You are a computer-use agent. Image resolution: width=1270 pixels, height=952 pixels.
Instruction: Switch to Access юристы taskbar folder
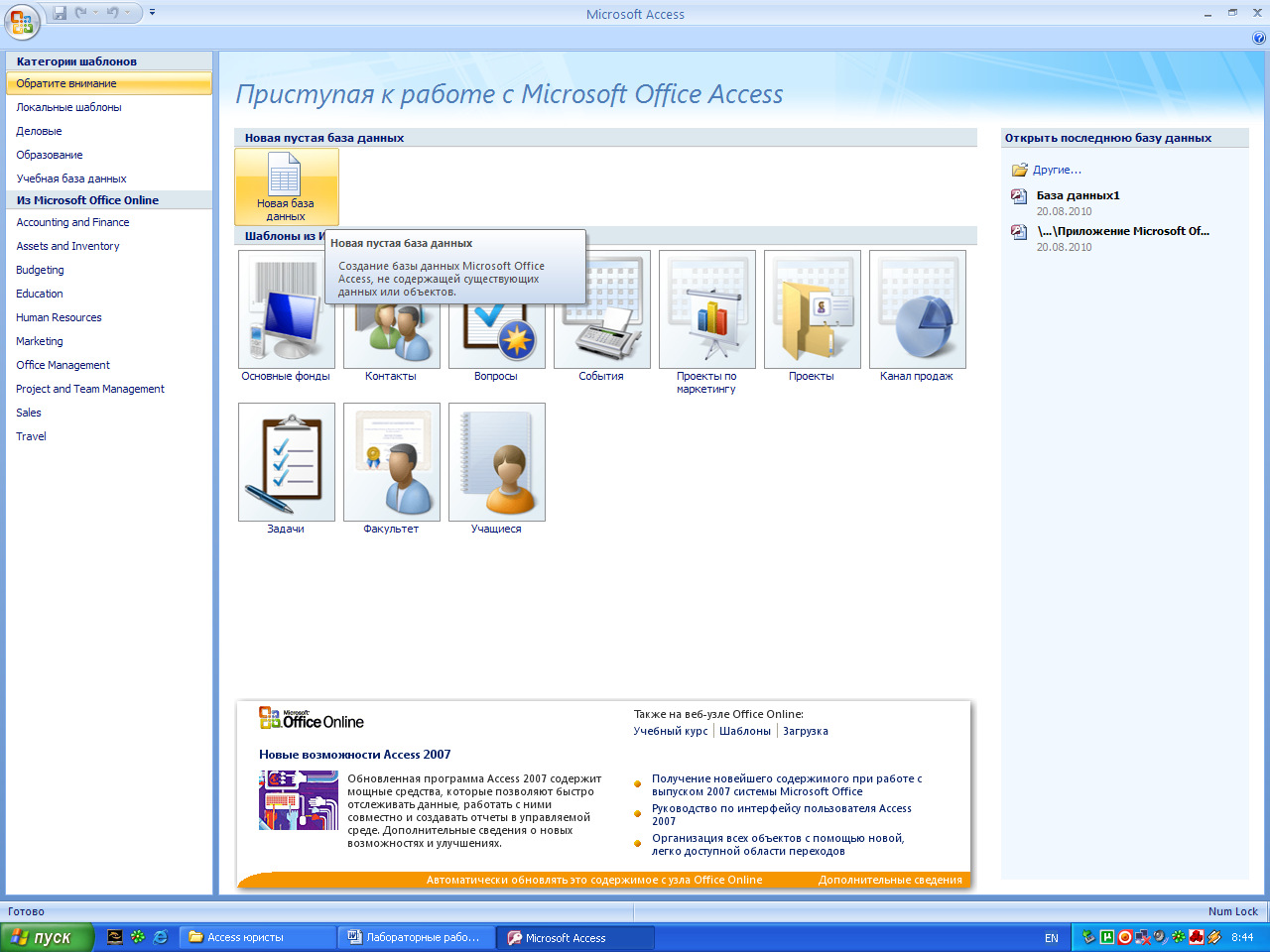pyautogui.click(x=257, y=937)
